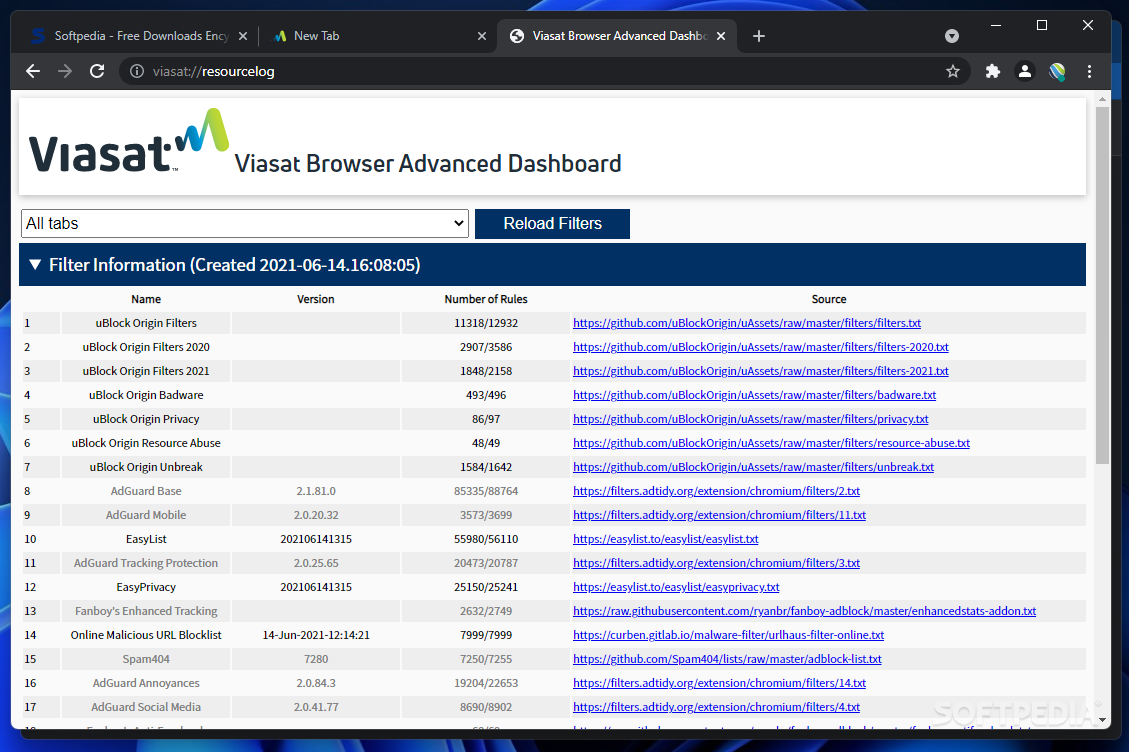
Task: Click version value 2.1.81.0
Action: click(x=316, y=491)
